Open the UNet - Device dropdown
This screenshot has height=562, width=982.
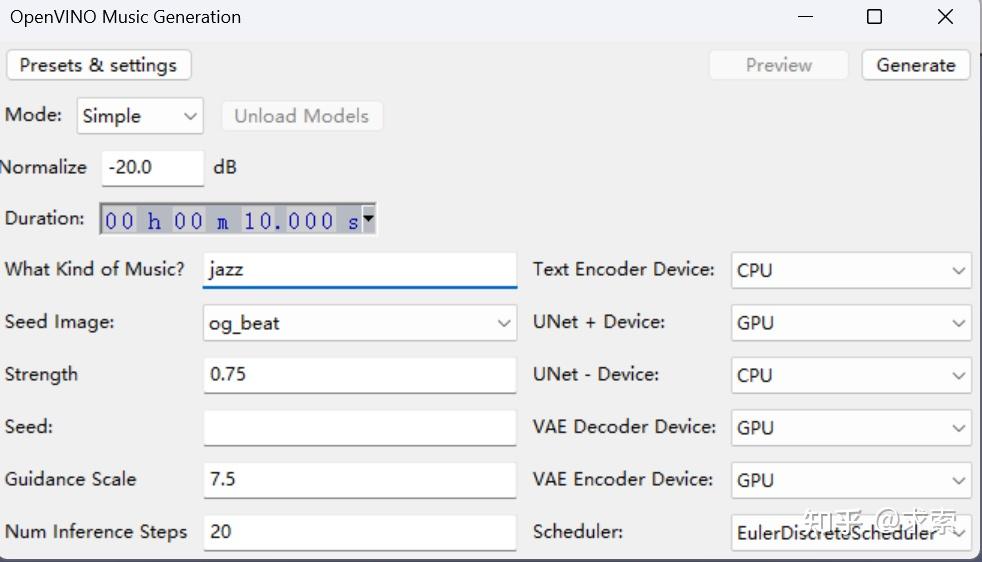[x=851, y=375]
